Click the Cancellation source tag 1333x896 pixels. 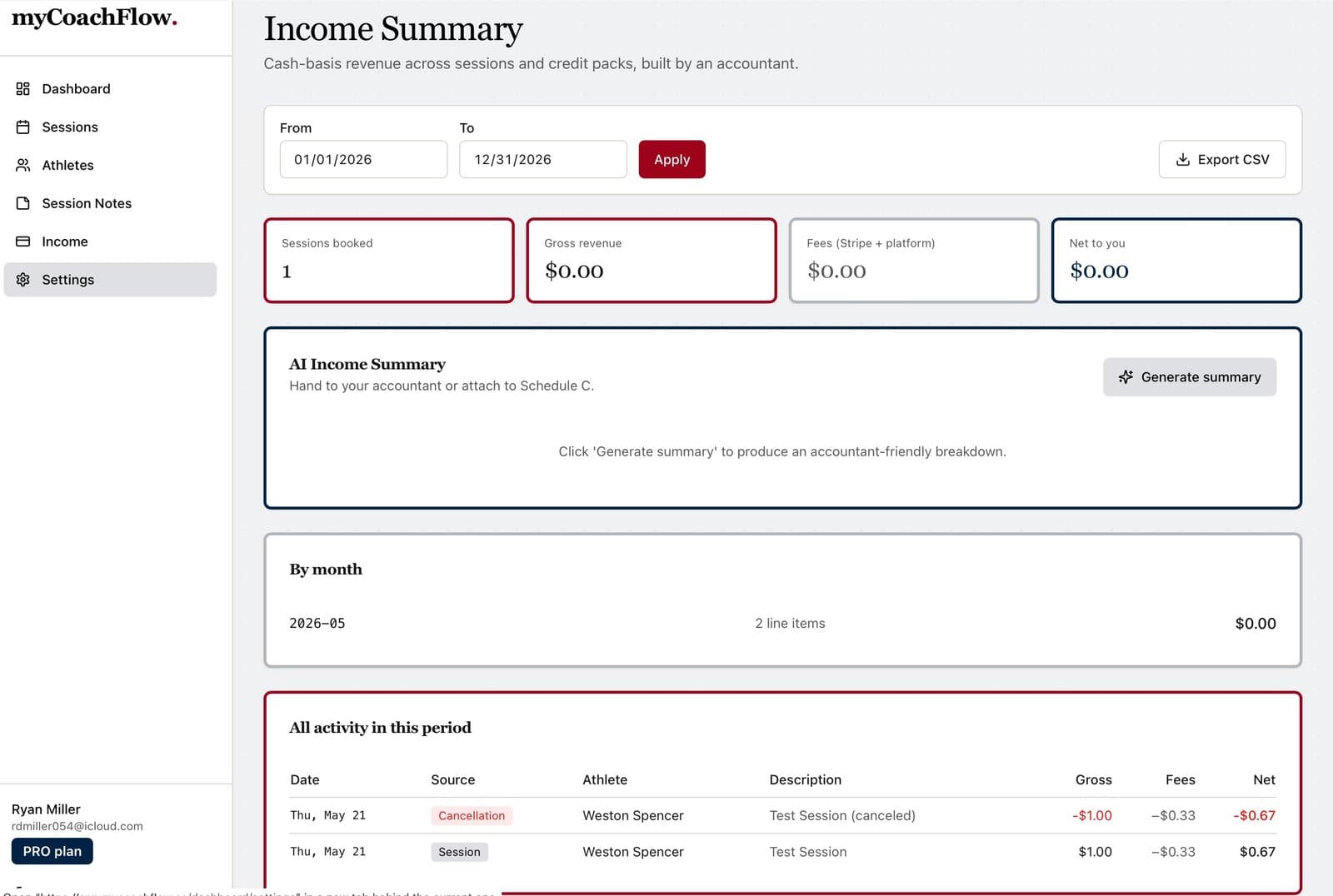click(x=472, y=816)
